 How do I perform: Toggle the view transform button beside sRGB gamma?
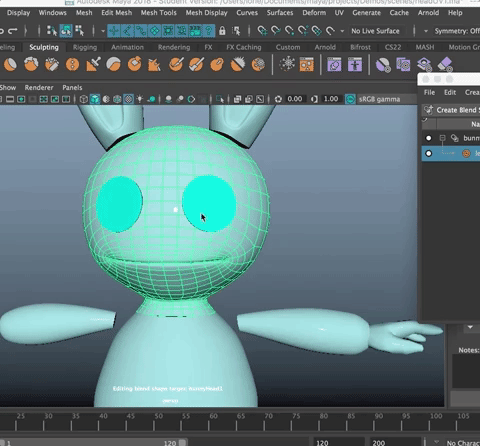tap(350, 99)
